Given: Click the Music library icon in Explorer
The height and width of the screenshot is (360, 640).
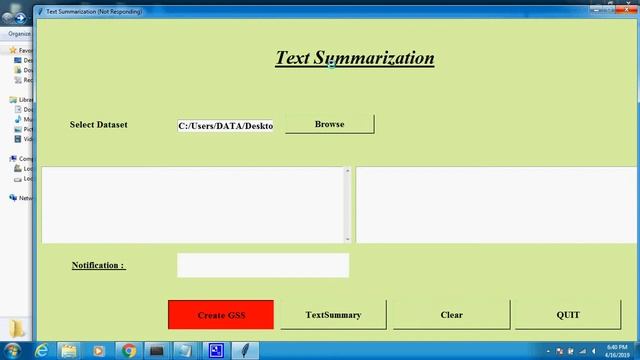Looking at the screenshot, I should [x=18, y=119].
